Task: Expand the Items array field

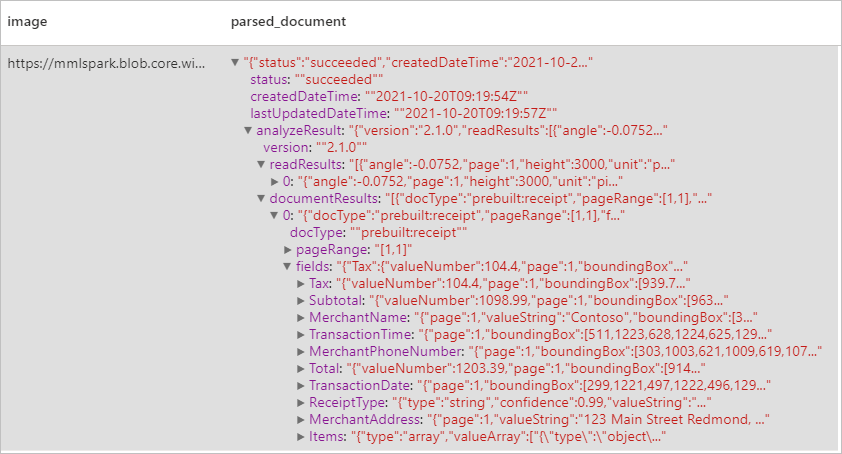Action: 301,437
